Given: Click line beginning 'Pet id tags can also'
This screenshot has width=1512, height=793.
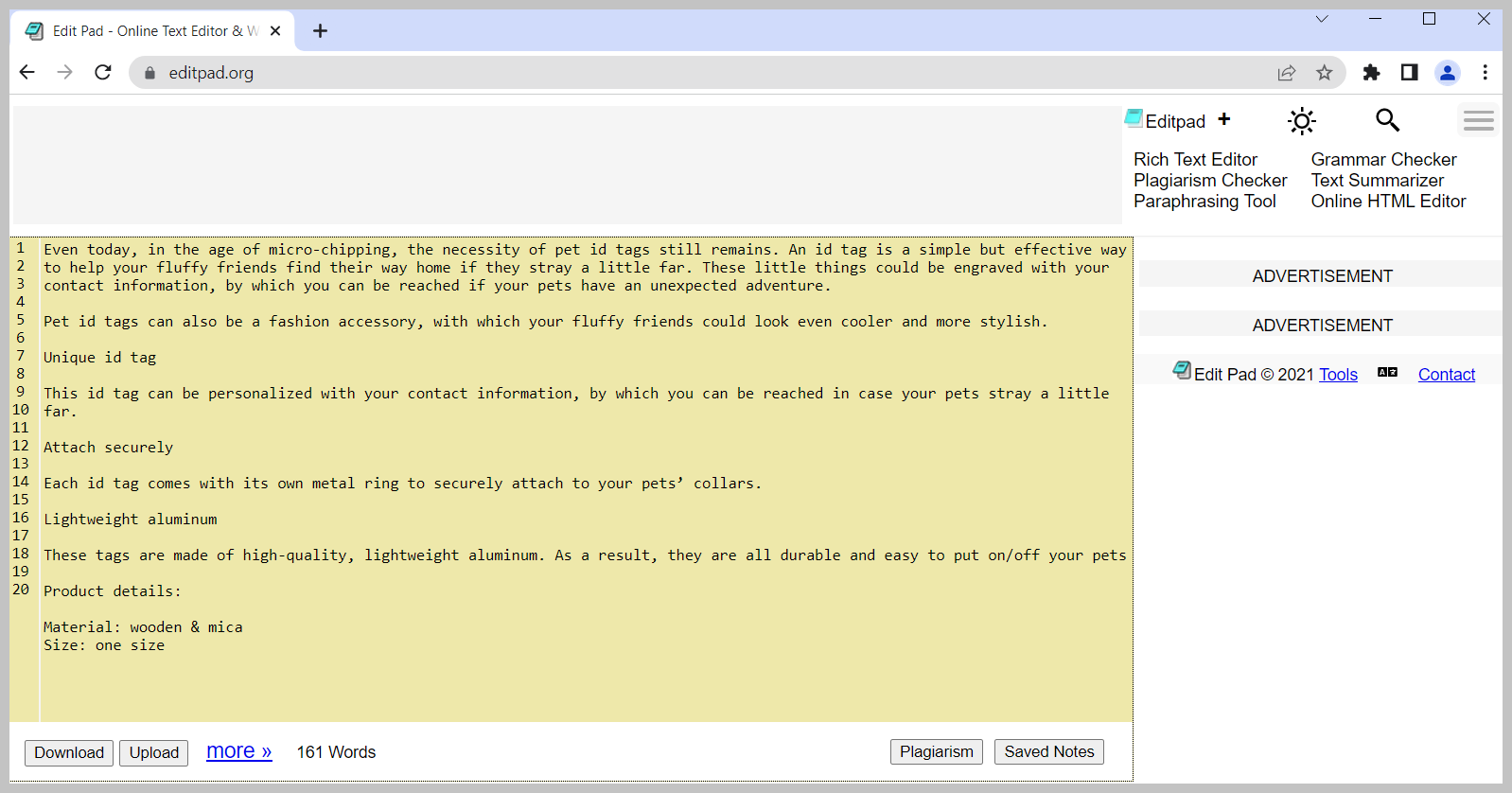Looking at the screenshot, I should point(545,322).
